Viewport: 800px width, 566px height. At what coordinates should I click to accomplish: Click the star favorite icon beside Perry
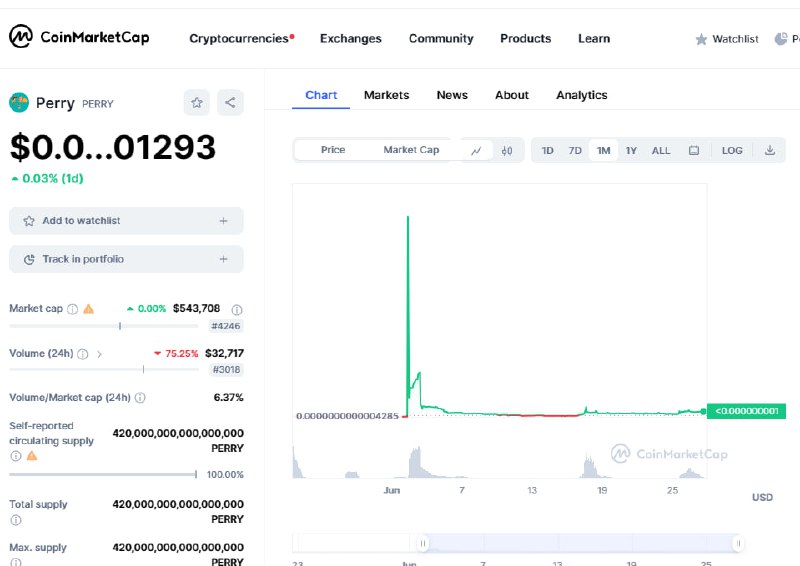[197, 102]
